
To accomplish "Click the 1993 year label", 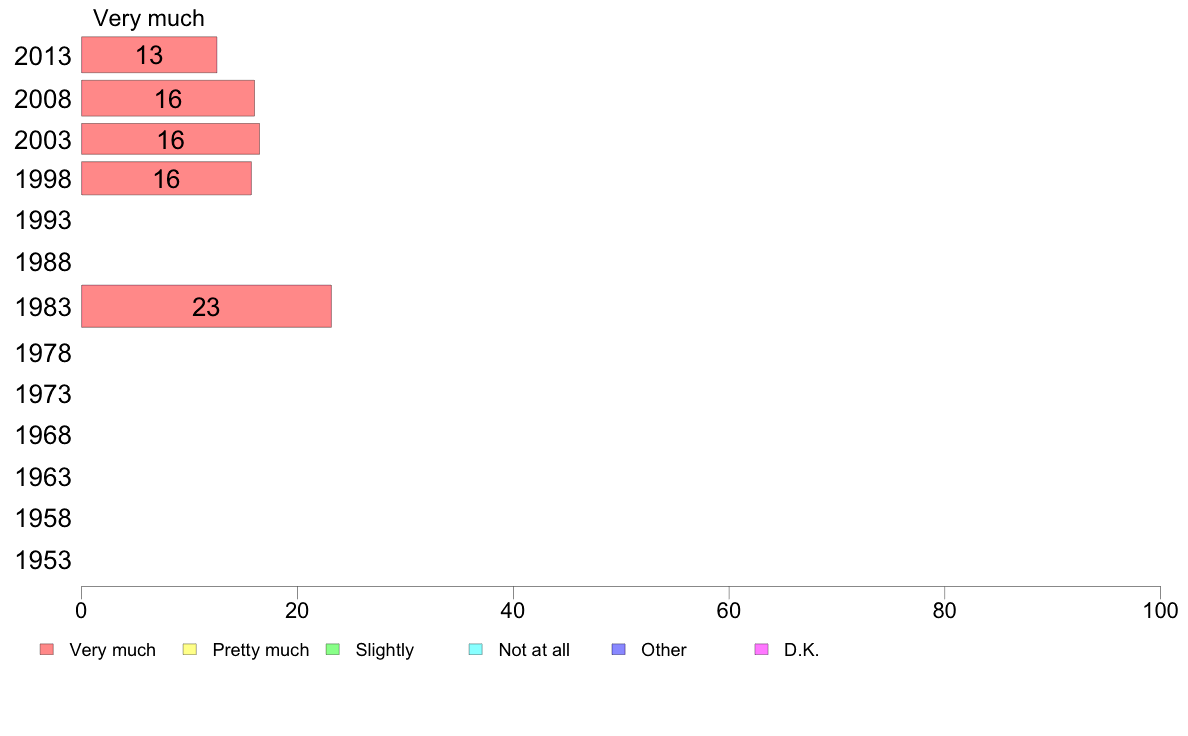I will [x=43, y=221].
